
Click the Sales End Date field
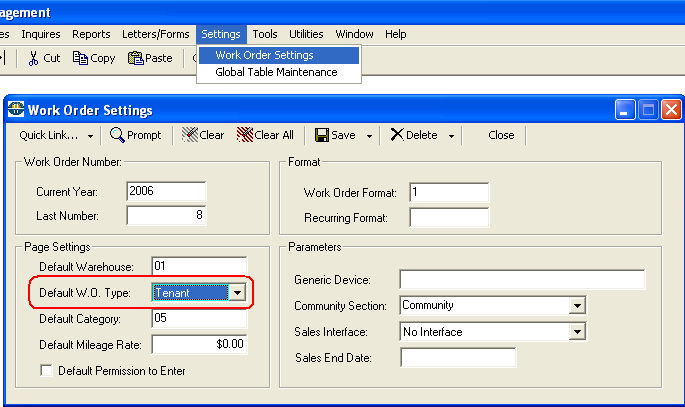(458, 358)
